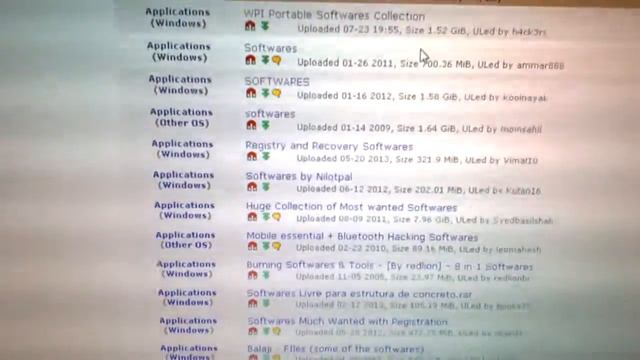Screen dimensions: 640x360
Task: Click (Windows) subcategory beside WPI Portable Softwares
Action: click(x=178, y=23)
